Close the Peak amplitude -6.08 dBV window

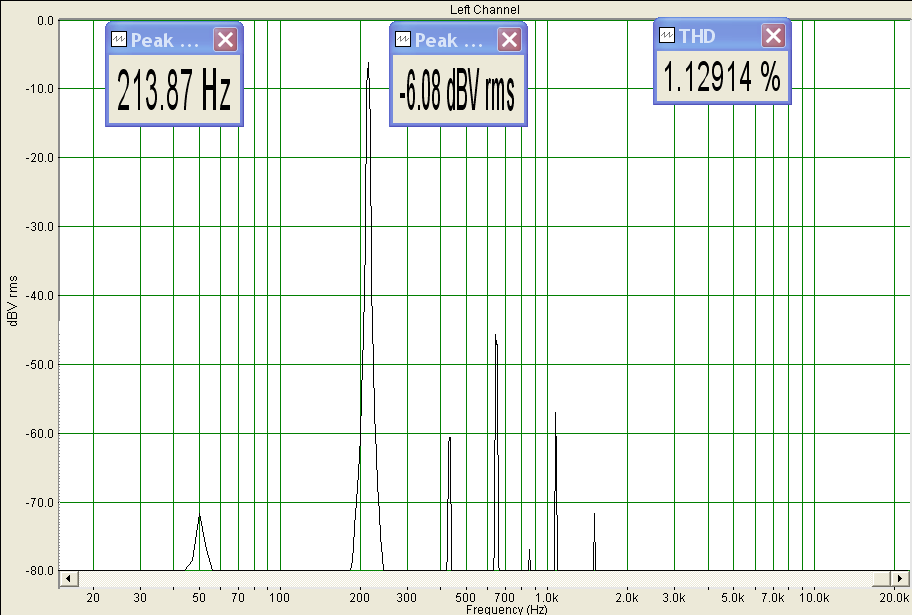[x=509, y=40]
